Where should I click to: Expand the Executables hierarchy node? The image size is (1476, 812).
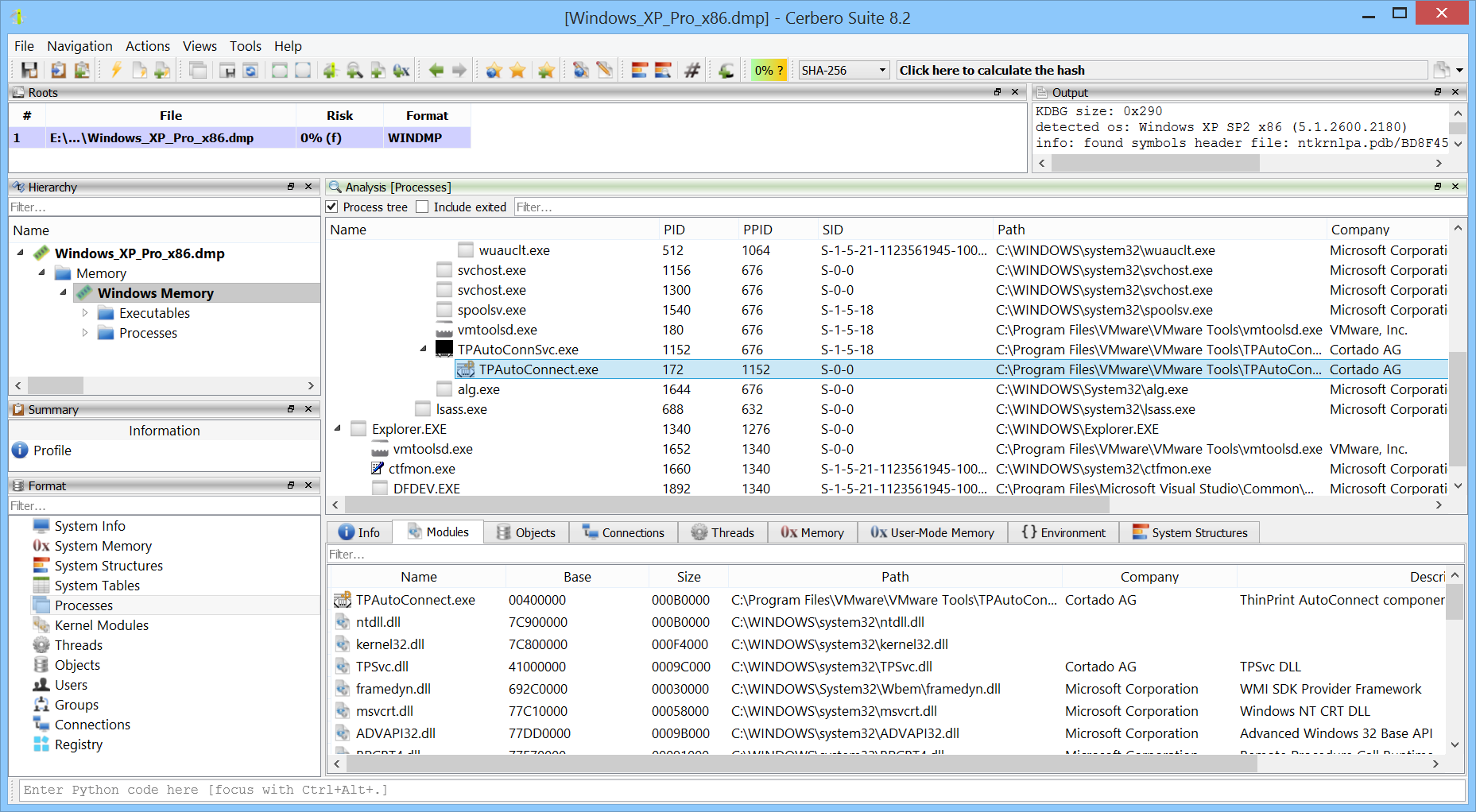[x=85, y=313]
